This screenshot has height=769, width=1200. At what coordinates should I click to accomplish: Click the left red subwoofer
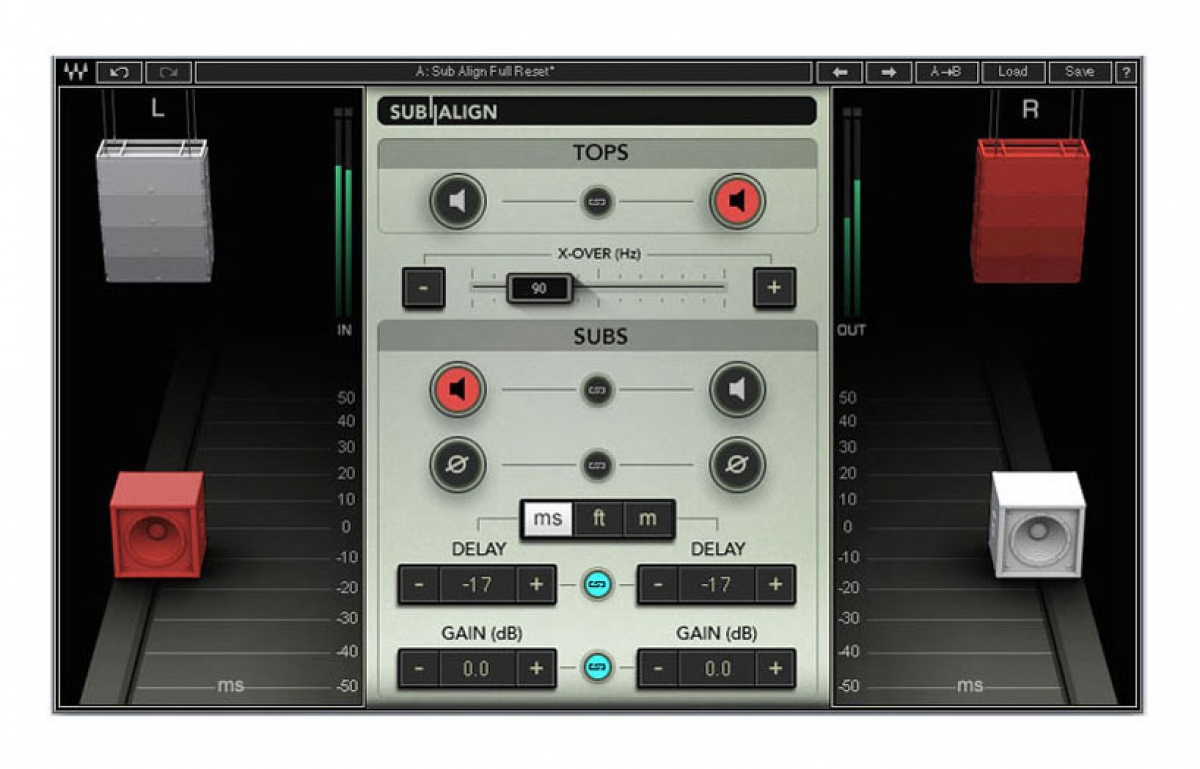coord(158,525)
